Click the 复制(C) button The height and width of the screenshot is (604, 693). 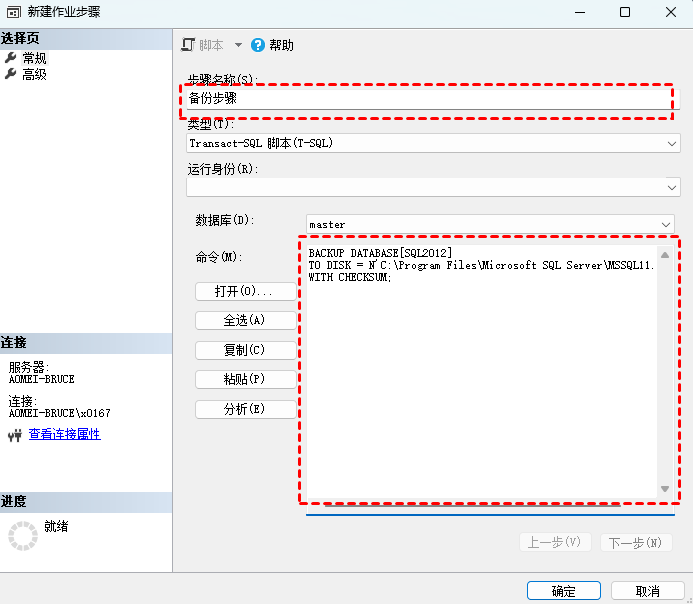(245, 350)
